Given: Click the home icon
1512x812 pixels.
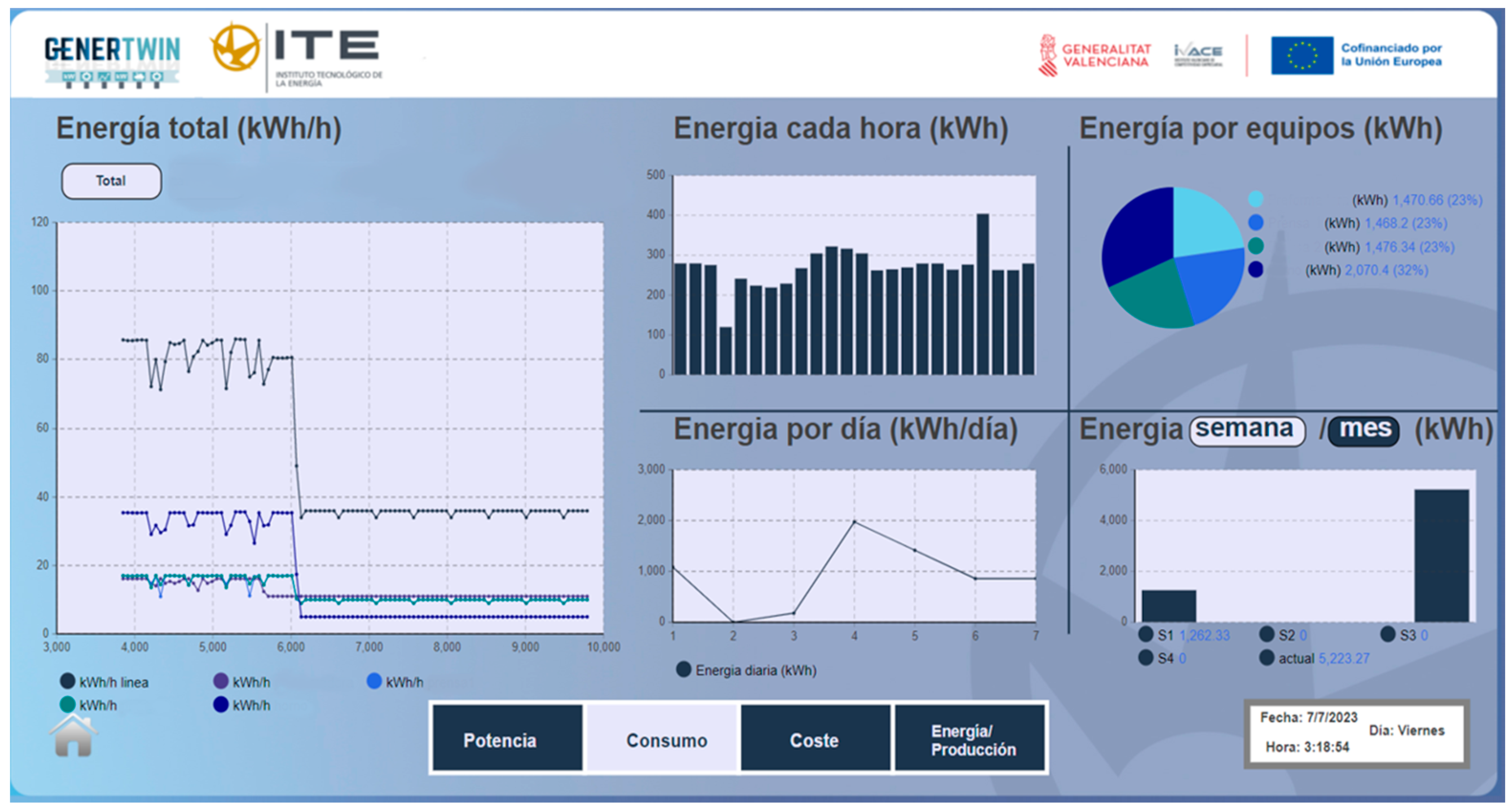Looking at the screenshot, I should (x=73, y=737).
